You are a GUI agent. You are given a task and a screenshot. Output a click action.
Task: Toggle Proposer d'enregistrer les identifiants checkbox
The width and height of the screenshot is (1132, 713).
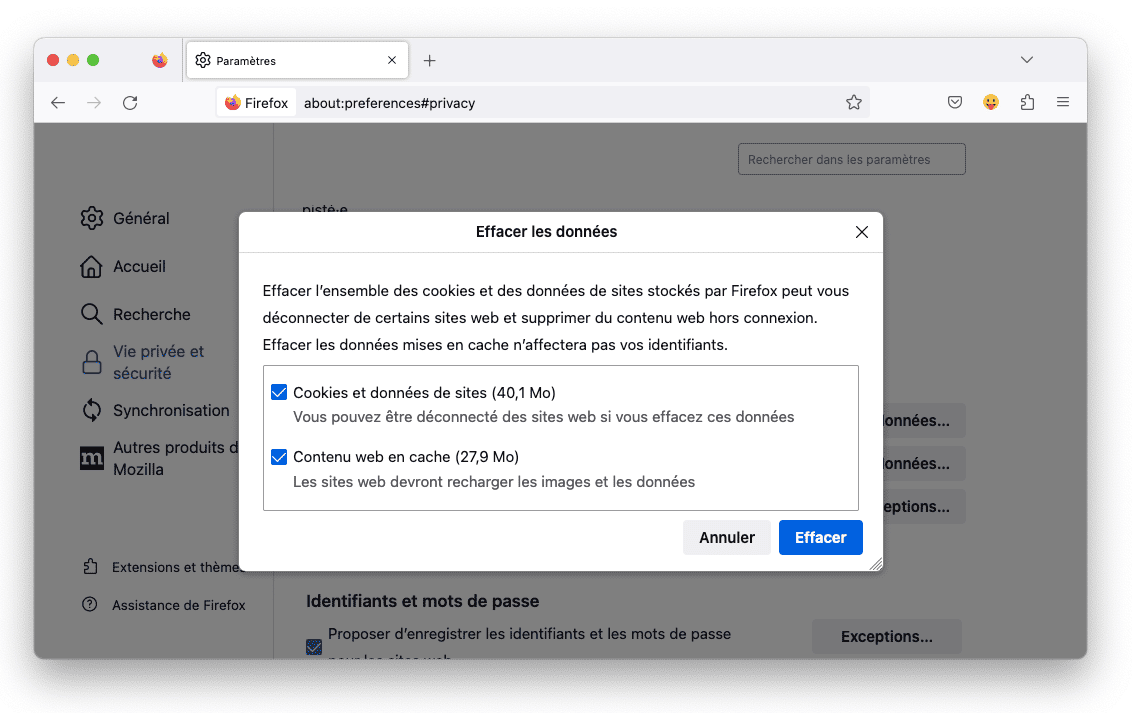pyautogui.click(x=314, y=646)
